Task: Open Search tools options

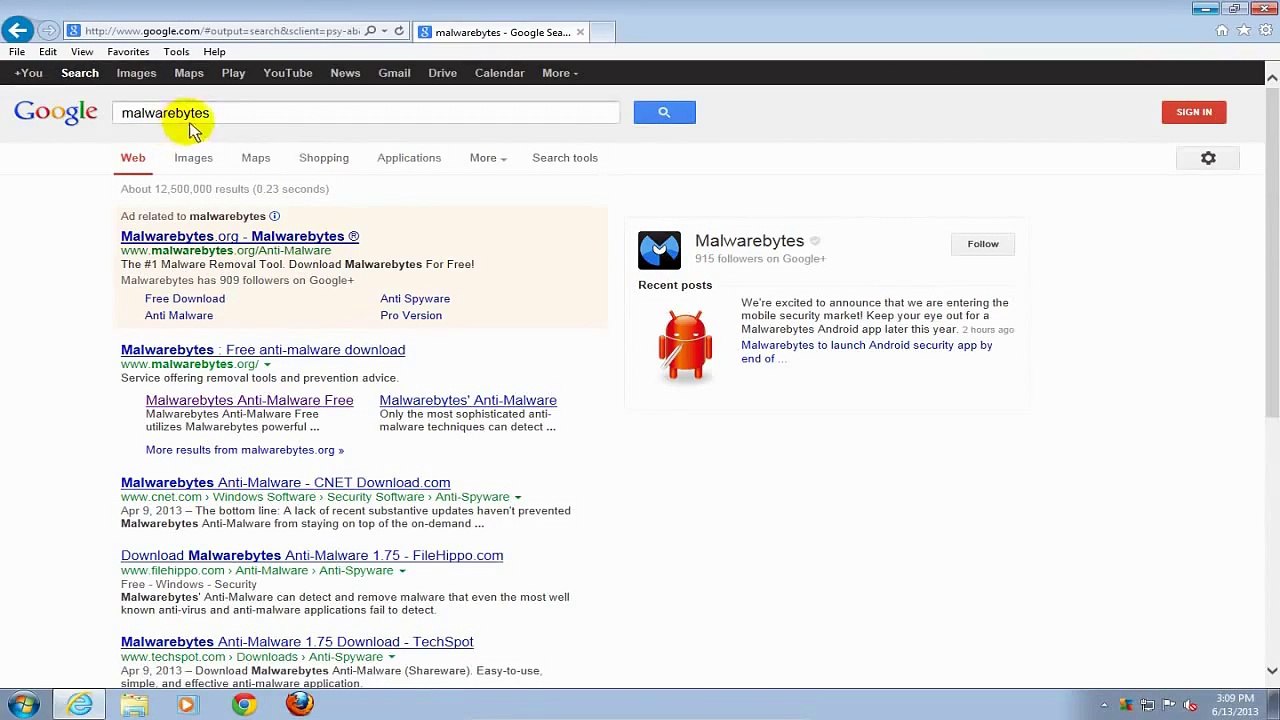Action: tap(565, 158)
